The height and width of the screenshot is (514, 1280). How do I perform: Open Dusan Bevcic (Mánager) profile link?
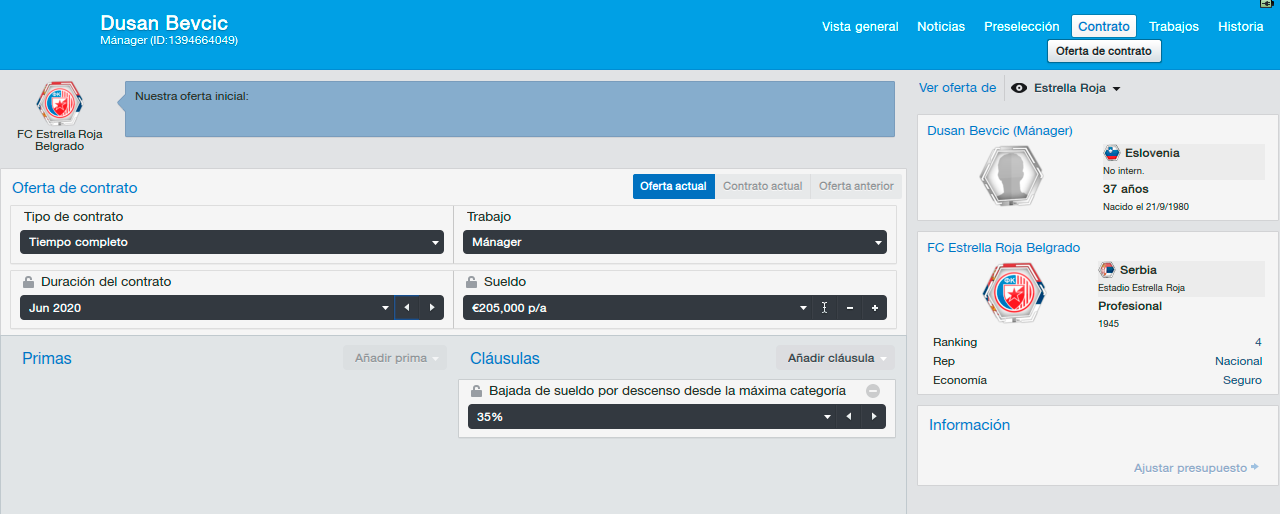[1000, 131]
